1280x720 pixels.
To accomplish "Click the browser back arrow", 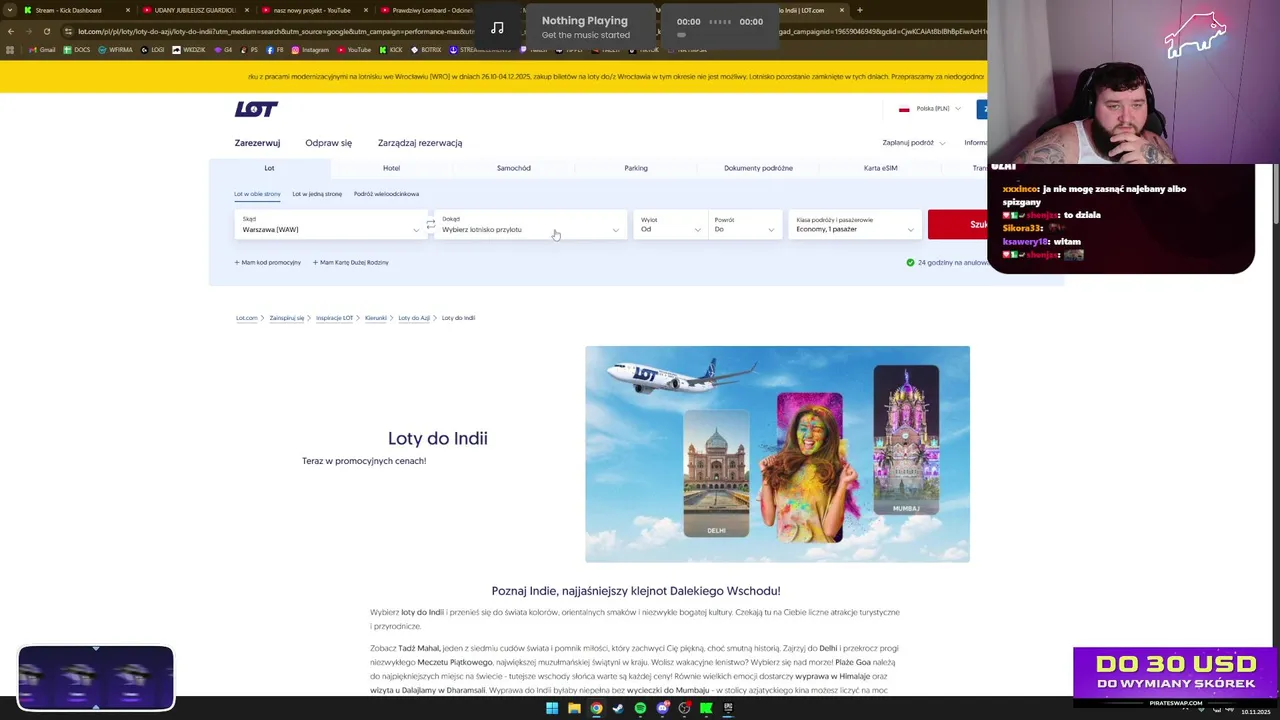I will point(11,31).
